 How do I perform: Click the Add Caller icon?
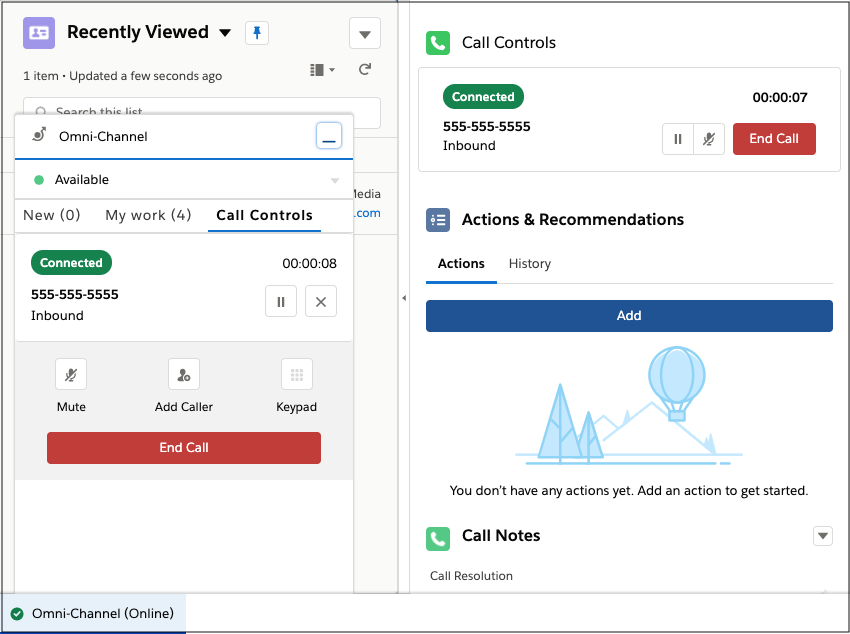[184, 374]
